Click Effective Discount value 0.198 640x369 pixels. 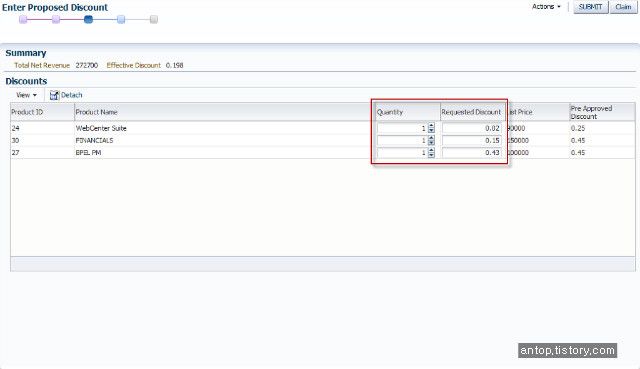(175, 65)
